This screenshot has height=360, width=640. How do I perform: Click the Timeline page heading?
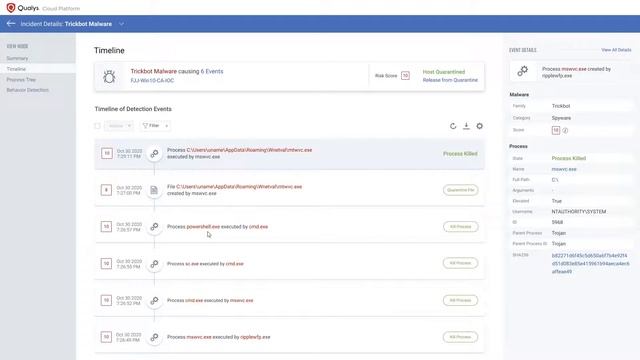109,51
